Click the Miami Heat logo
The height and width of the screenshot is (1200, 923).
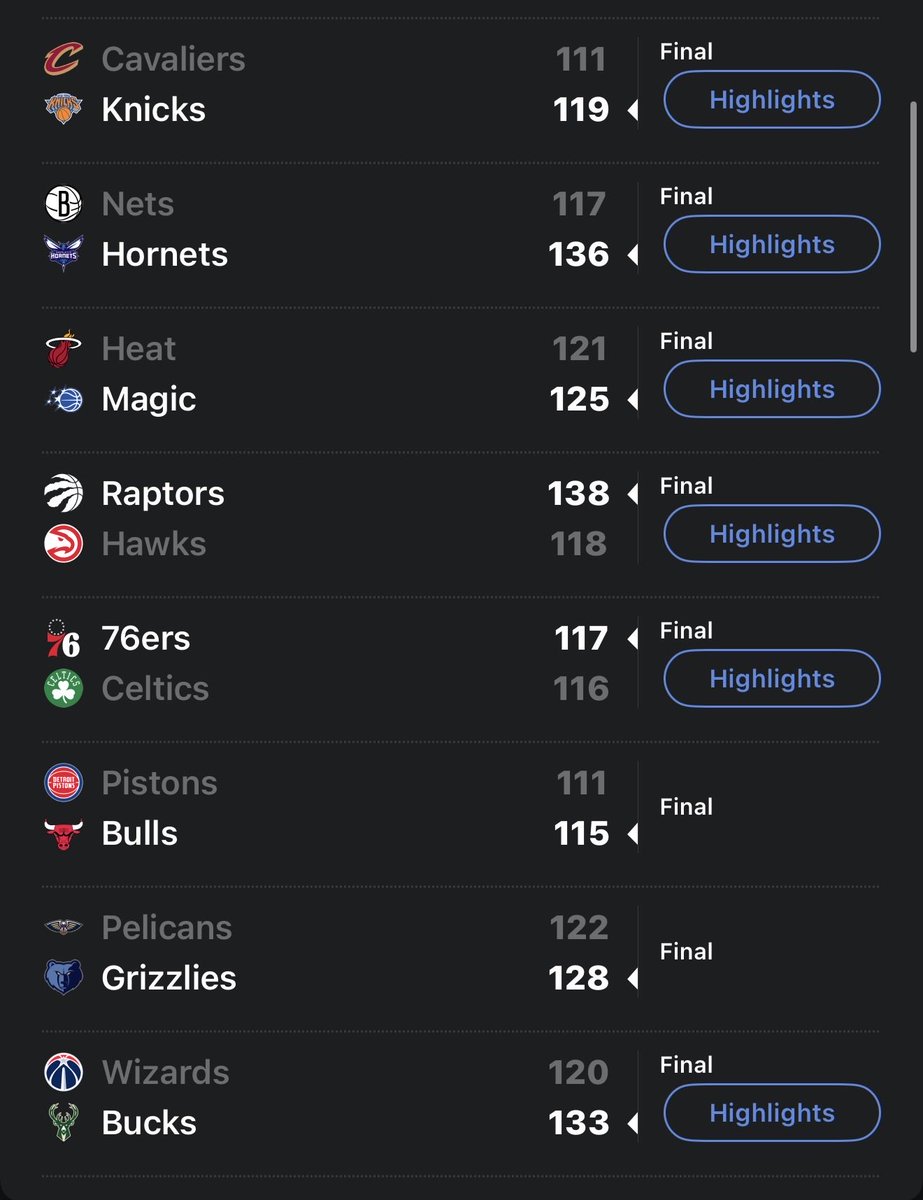tap(63, 349)
